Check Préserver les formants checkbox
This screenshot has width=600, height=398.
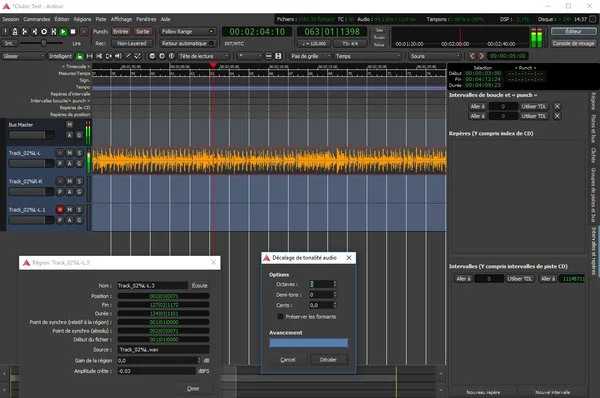[x=280, y=316]
